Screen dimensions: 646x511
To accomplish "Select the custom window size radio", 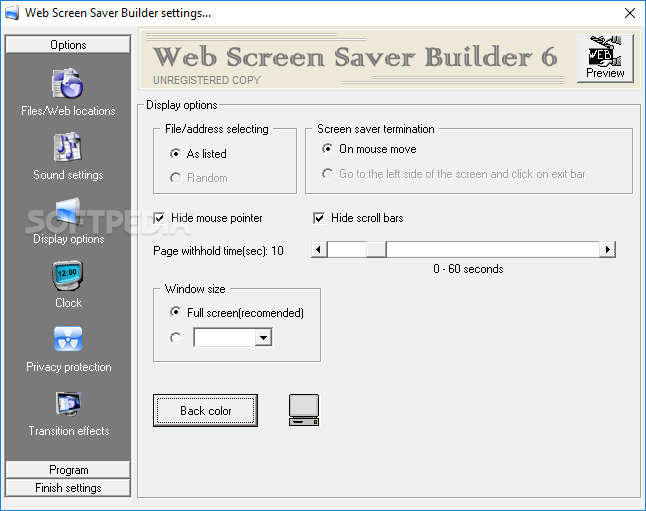I will click(176, 338).
